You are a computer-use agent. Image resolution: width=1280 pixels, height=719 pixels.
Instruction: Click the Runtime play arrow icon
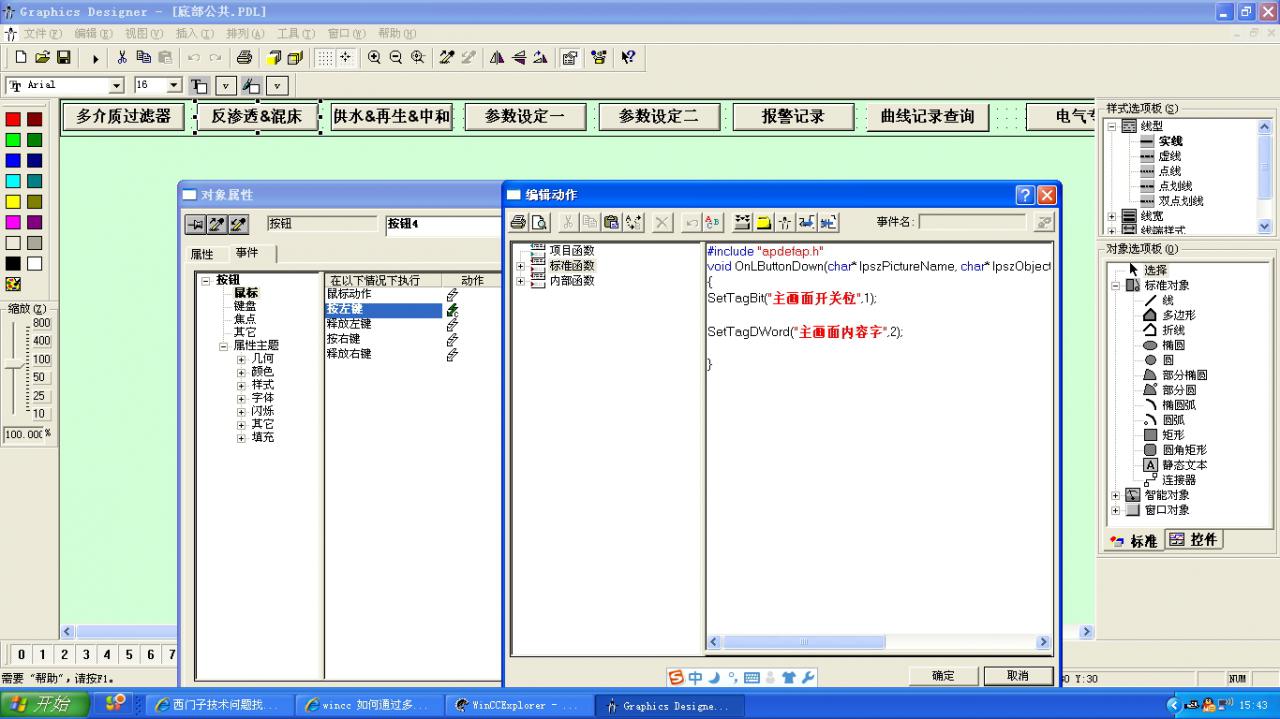pos(96,58)
